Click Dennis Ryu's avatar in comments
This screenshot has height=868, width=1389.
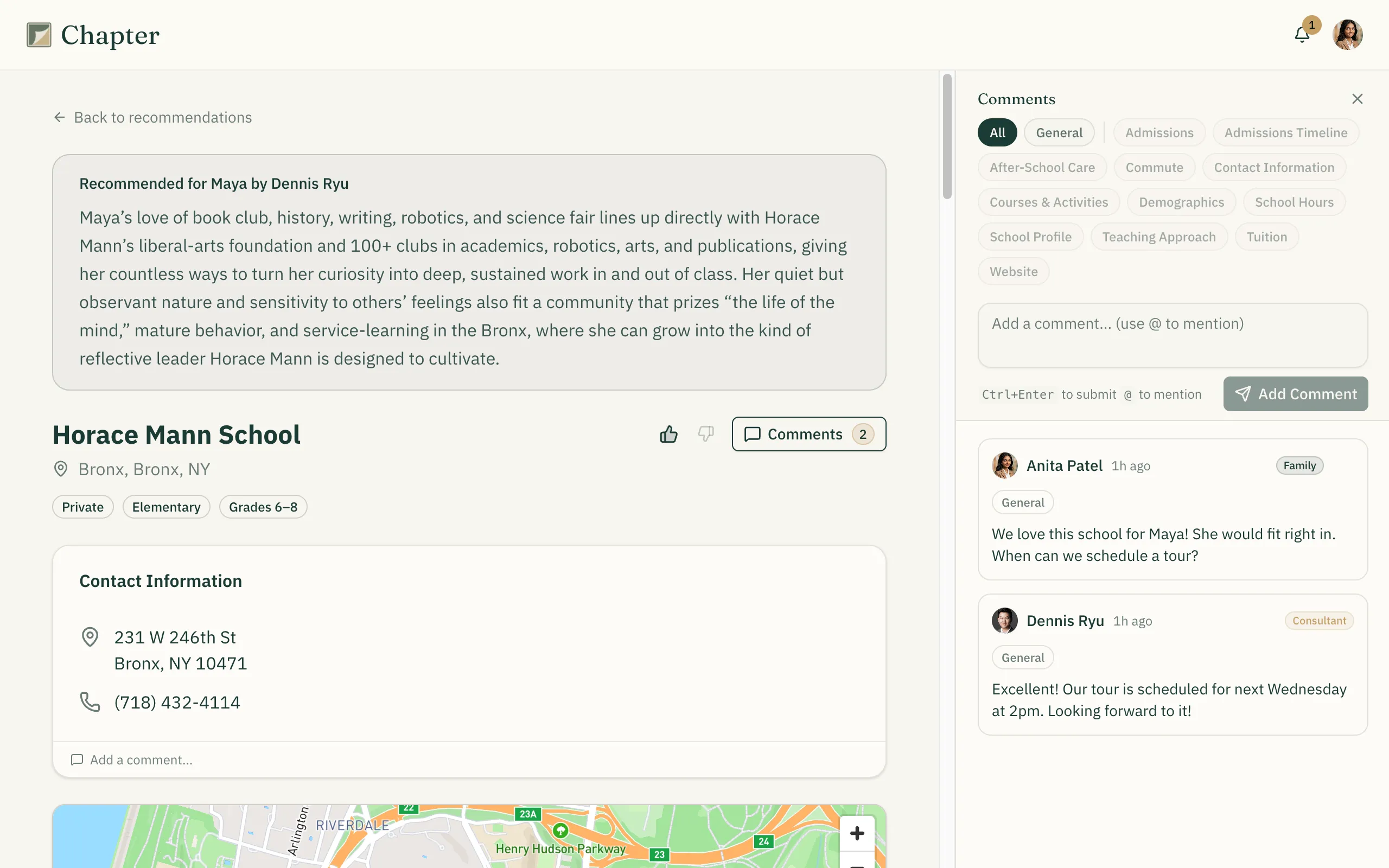1004,621
